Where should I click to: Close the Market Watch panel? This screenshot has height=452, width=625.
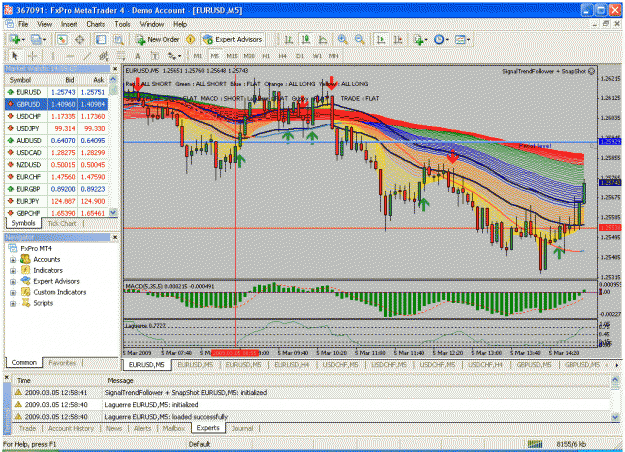115,69
